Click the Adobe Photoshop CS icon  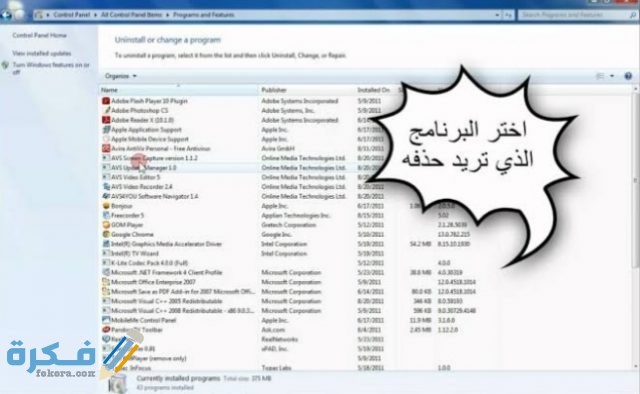tap(106, 110)
